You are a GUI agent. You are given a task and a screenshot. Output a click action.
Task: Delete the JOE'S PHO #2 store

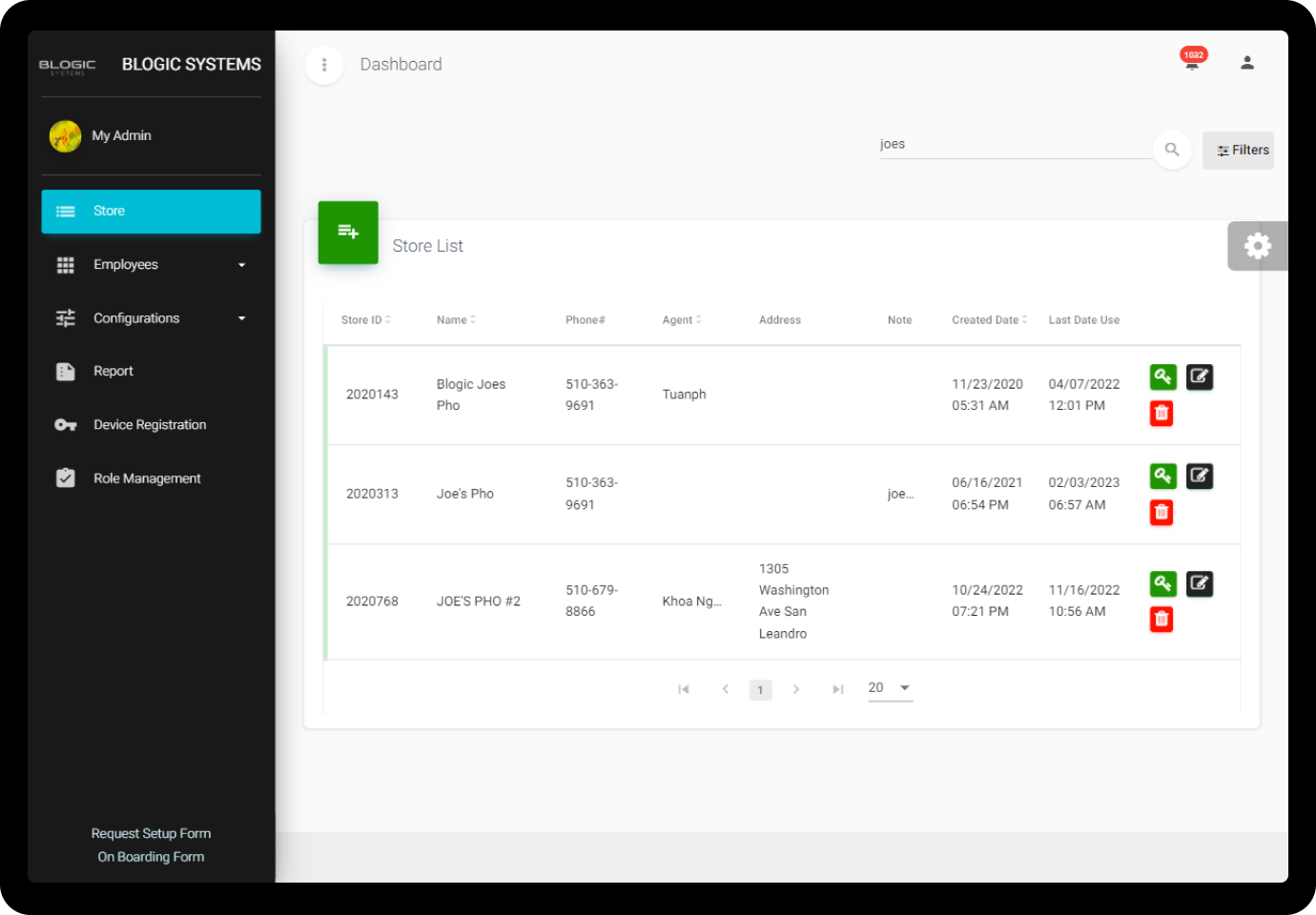1162,620
